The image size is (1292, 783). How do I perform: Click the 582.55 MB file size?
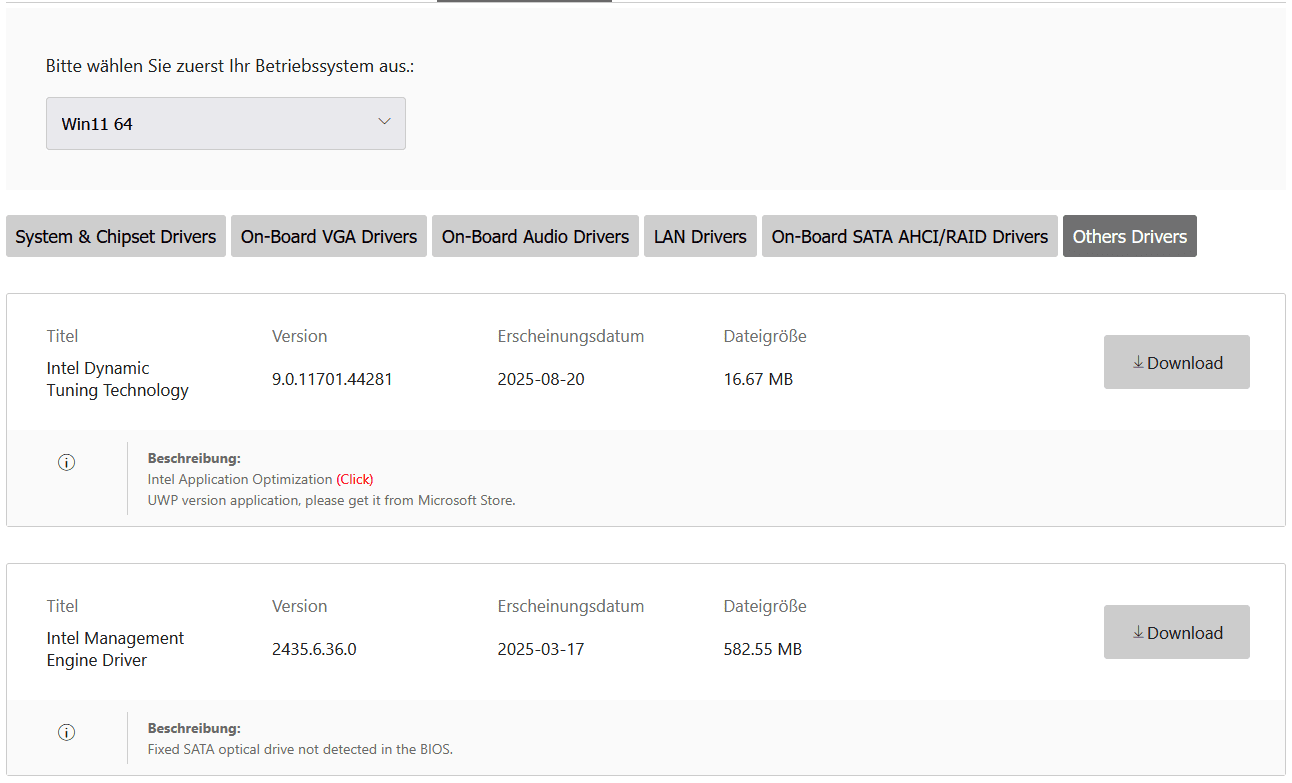pyautogui.click(x=762, y=649)
